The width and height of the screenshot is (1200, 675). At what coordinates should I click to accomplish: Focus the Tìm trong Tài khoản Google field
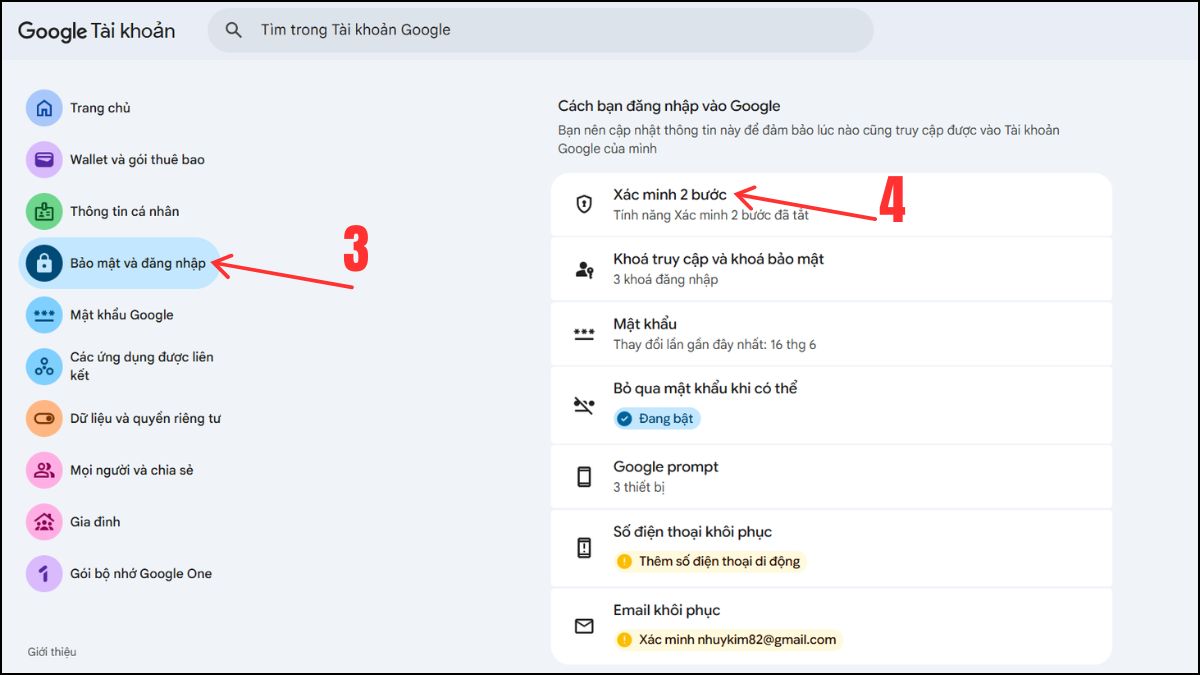pyautogui.click(x=540, y=30)
